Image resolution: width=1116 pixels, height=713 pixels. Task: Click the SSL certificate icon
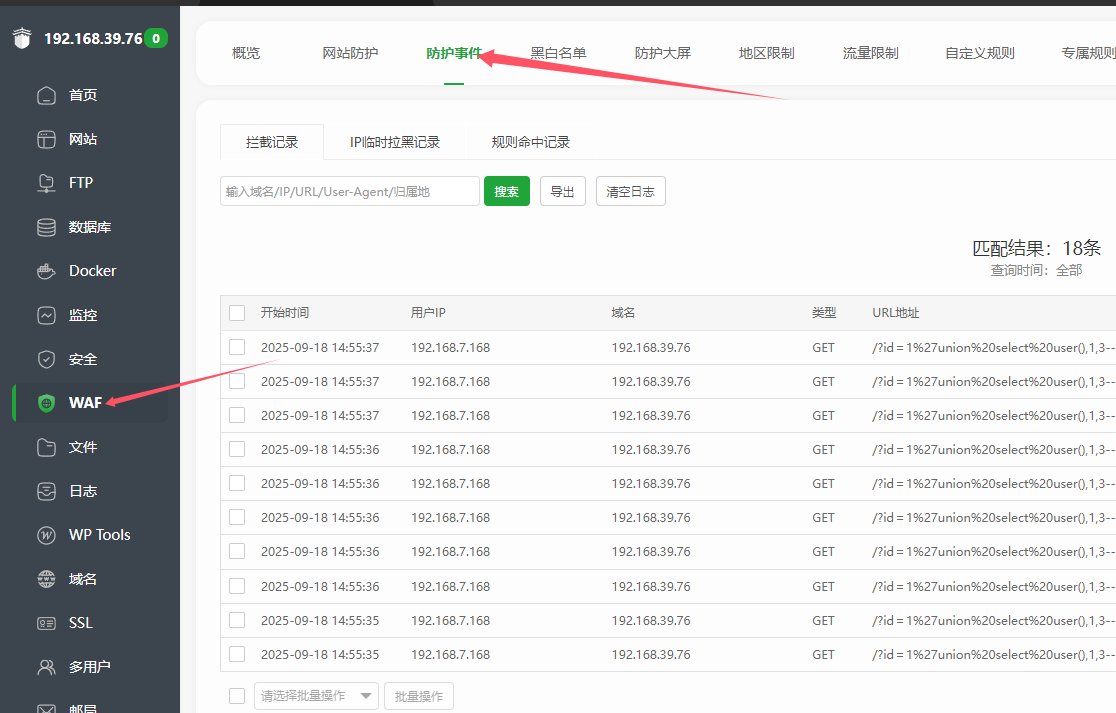click(x=46, y=623)
